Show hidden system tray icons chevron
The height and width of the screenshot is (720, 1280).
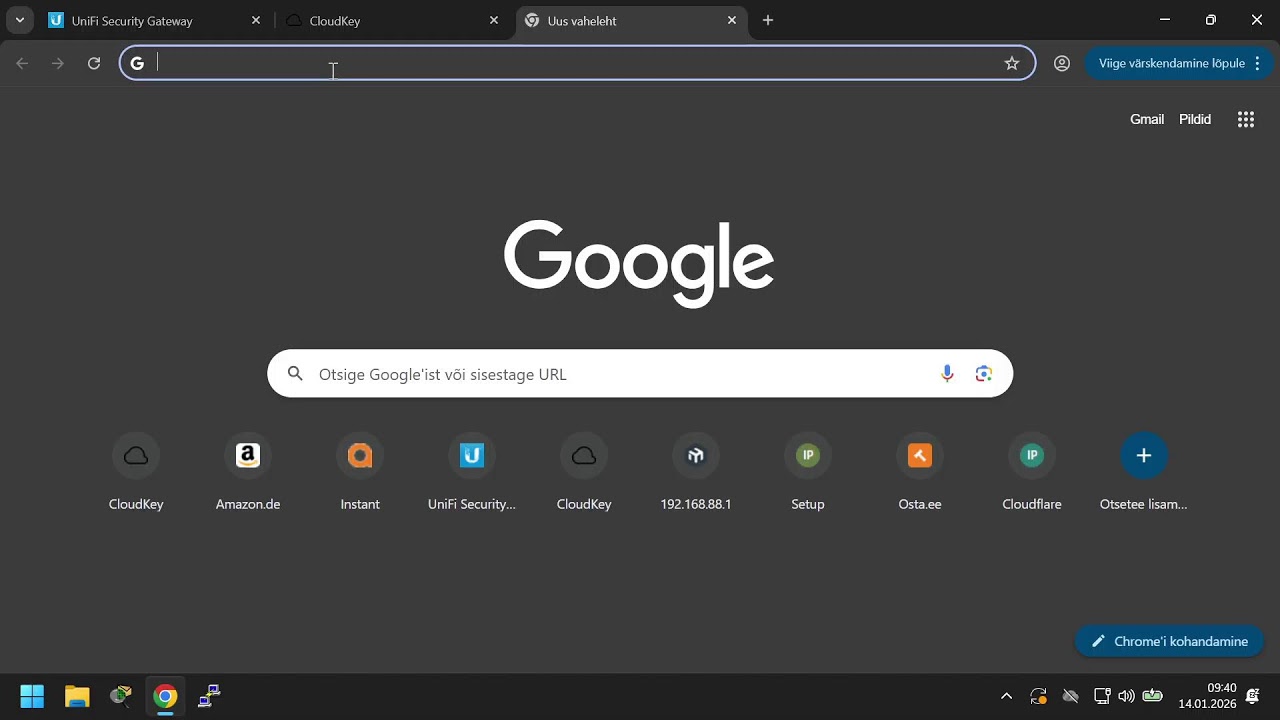1006,696
